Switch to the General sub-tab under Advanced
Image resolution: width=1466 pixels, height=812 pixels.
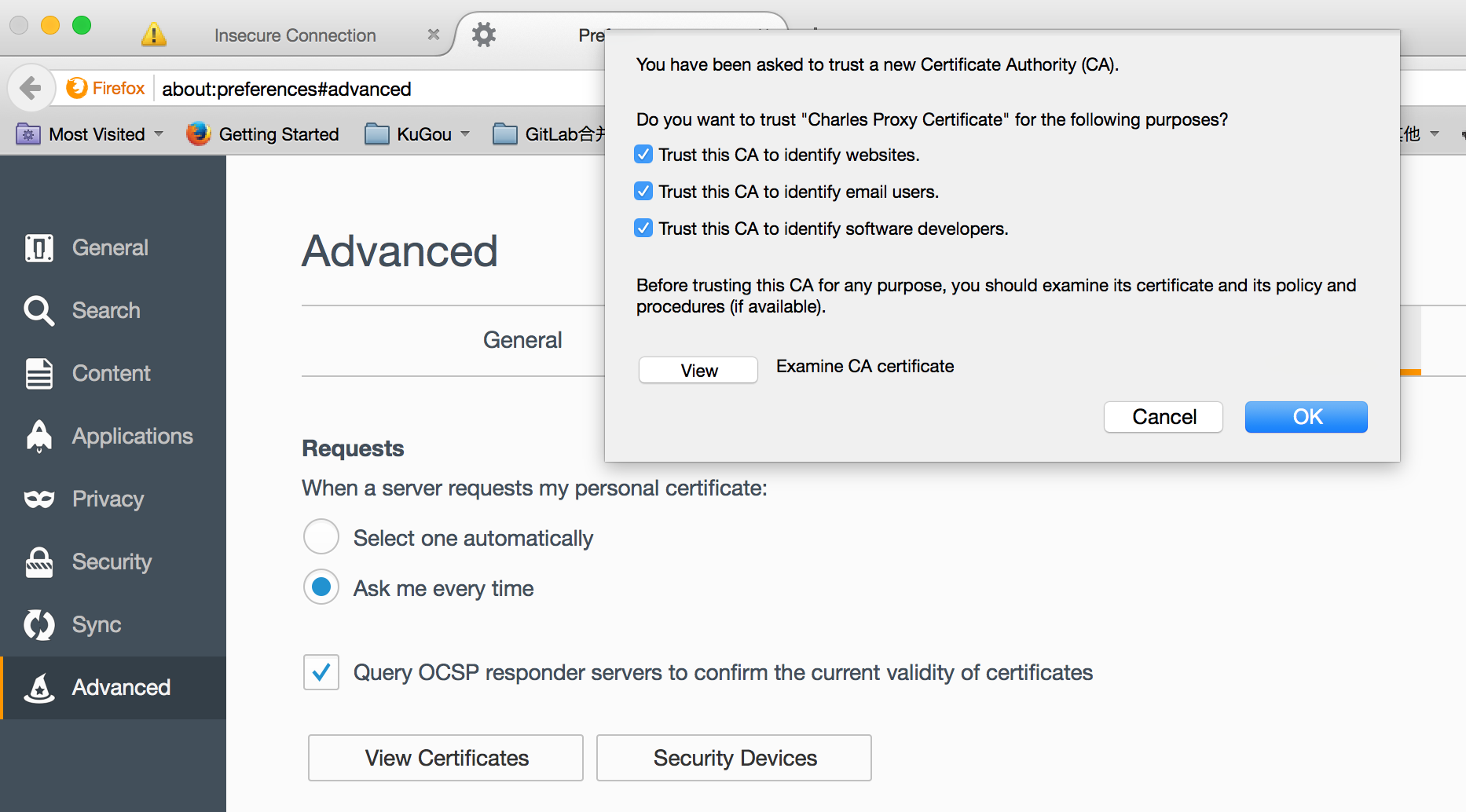click(522, 340)
